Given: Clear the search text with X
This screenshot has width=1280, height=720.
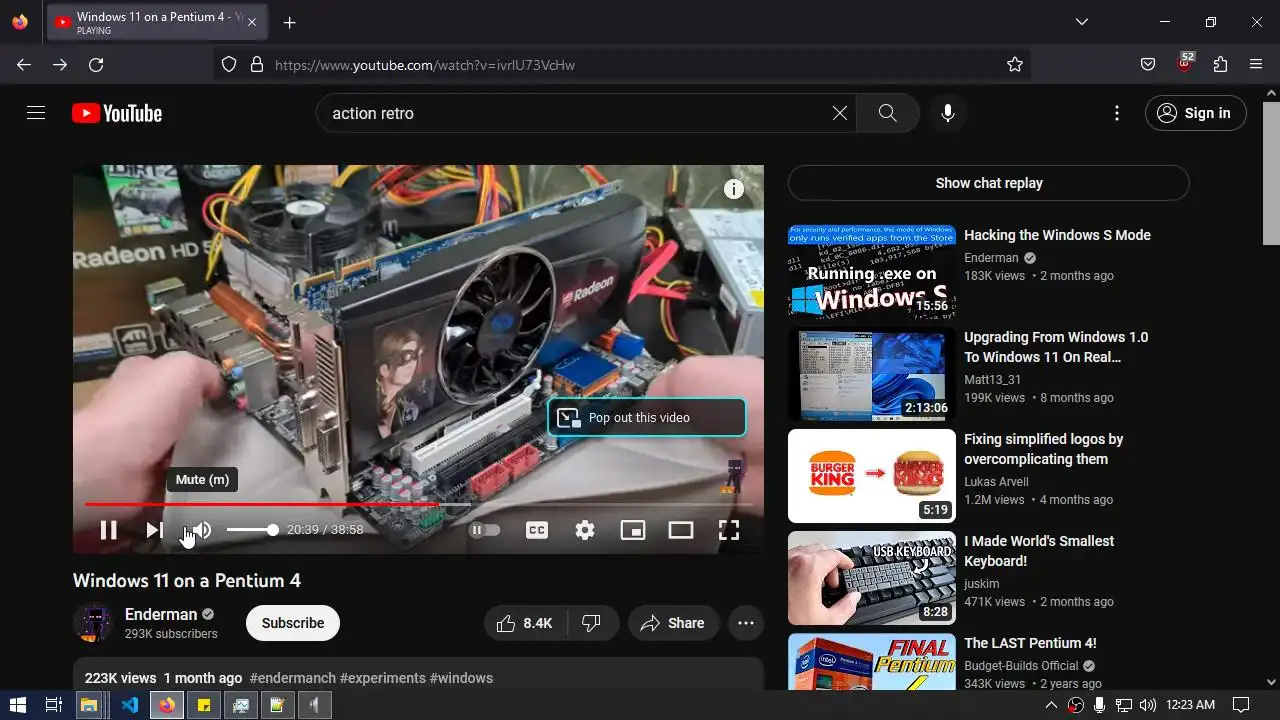Looking at the screenshot, I should tap(840, 113).
